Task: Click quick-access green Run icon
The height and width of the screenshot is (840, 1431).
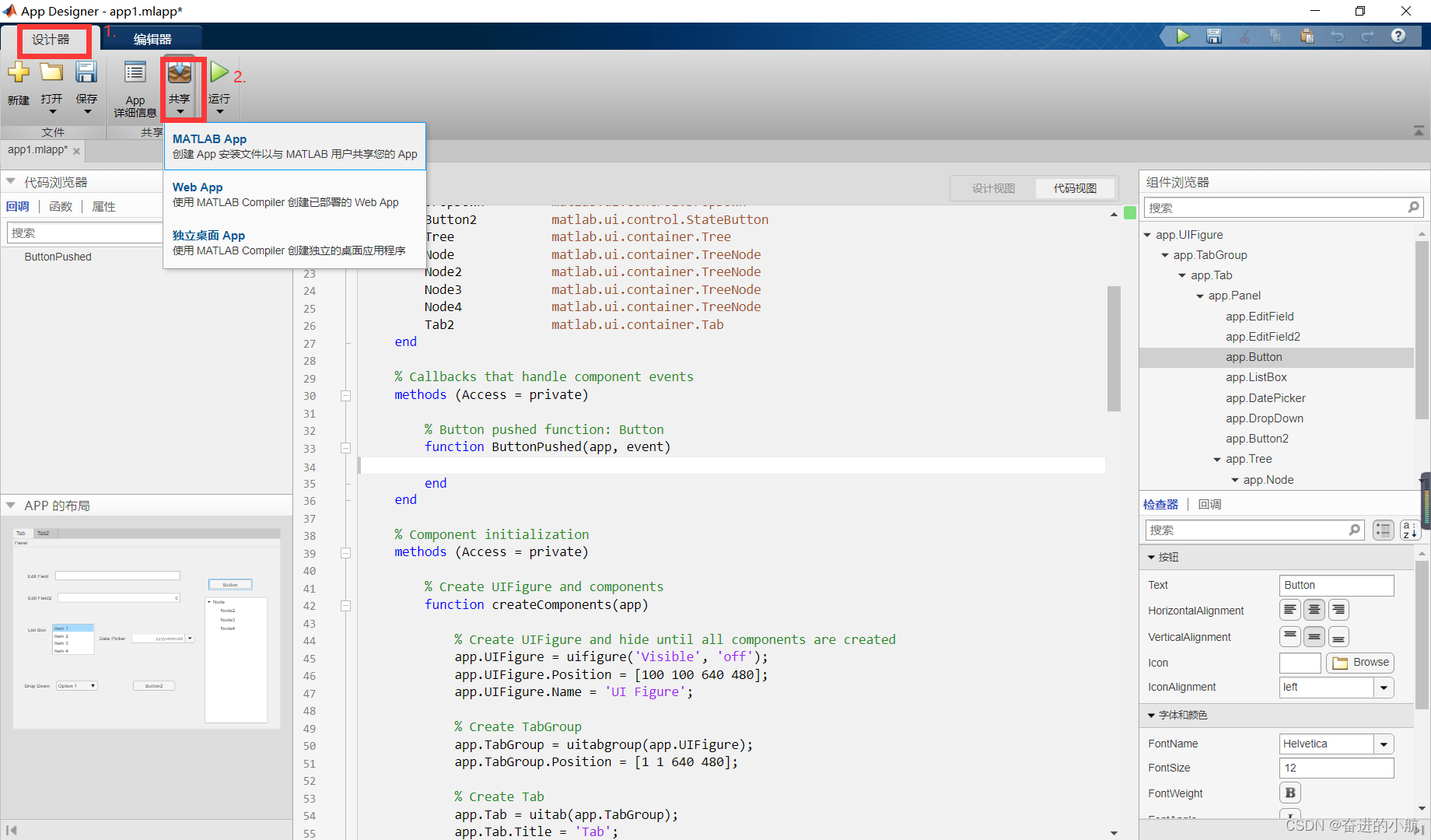Action: point(1183,36)
